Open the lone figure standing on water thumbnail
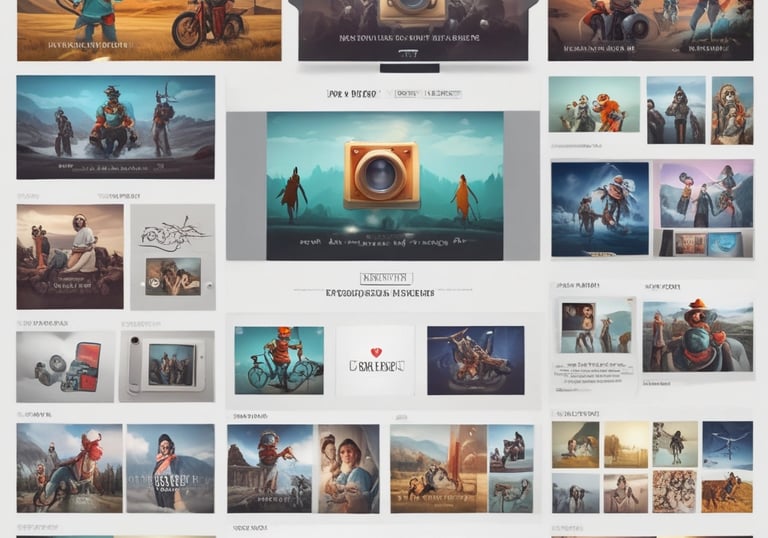The height and width of the screenshot is (538, 768). click(675, 444)
